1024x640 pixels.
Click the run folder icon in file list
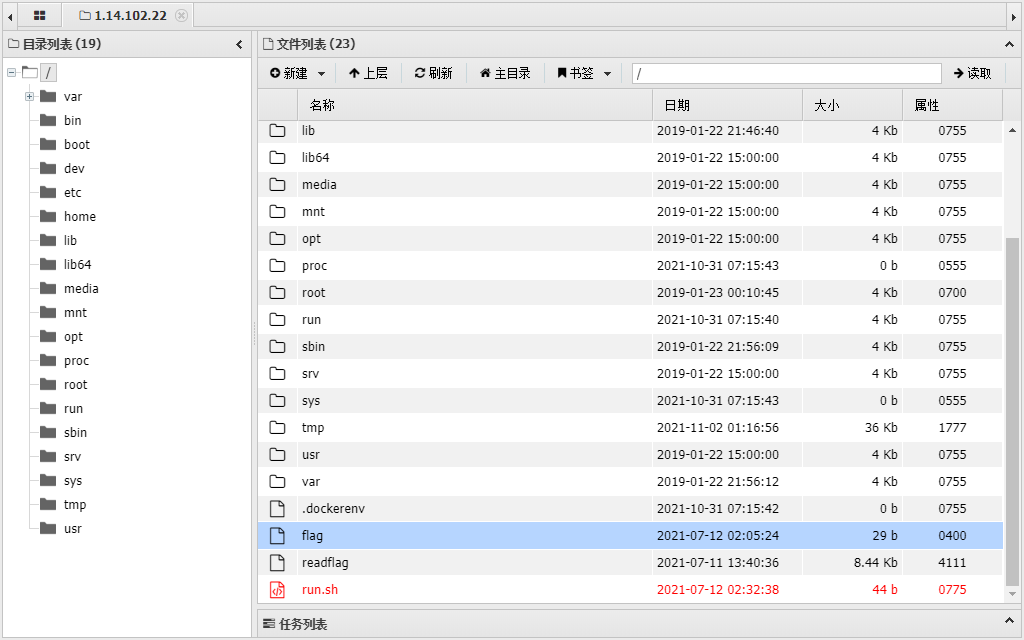[x=278, y=319]
